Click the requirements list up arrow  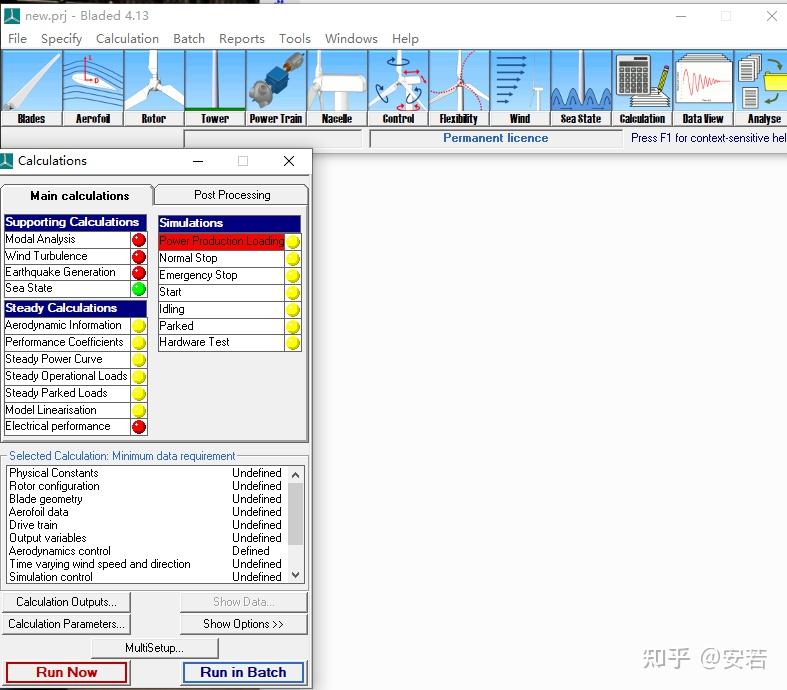(296, 474)
